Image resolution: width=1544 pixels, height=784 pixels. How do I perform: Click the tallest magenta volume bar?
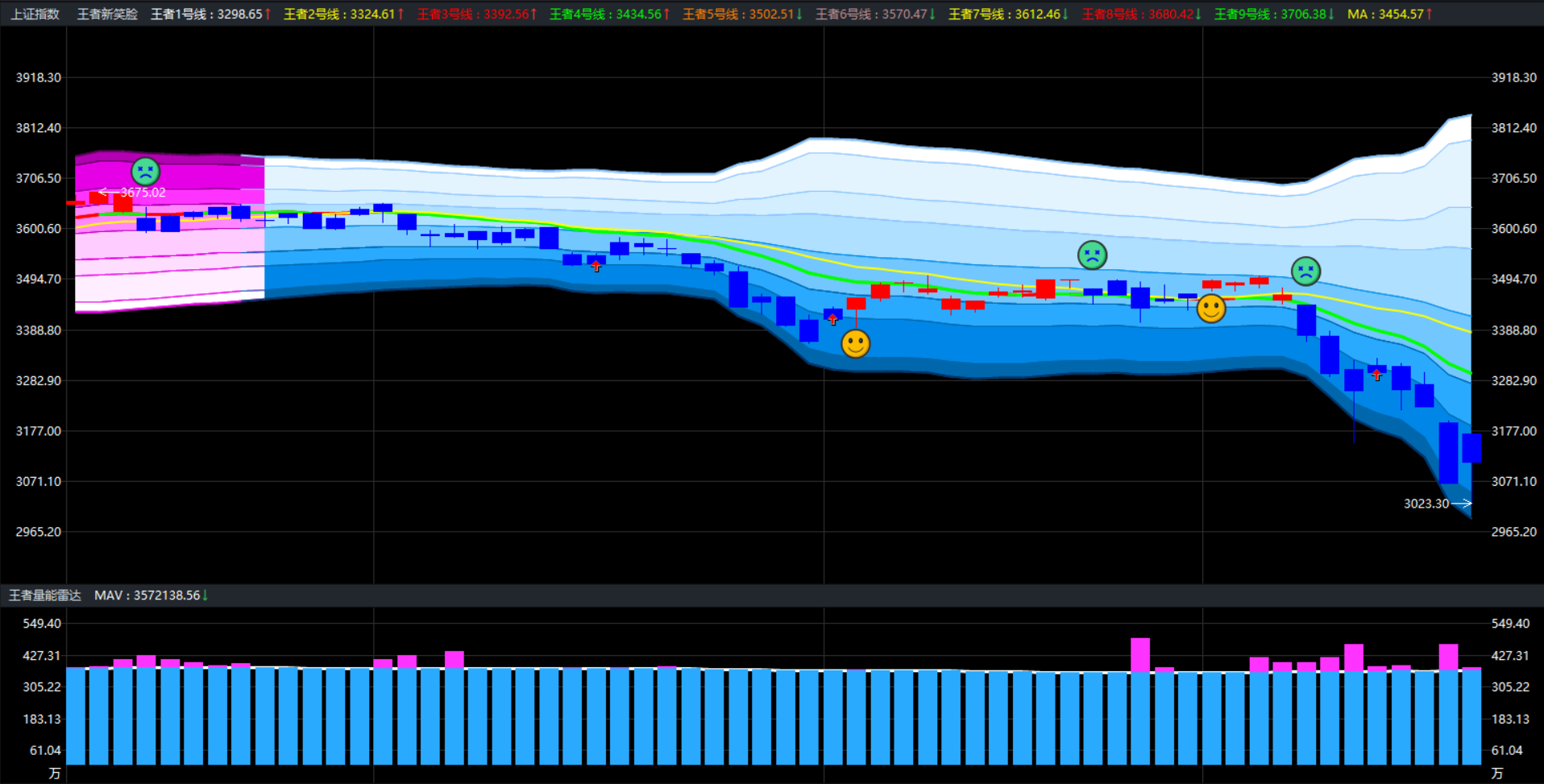pyautogui.click(x=1139, y=654)
